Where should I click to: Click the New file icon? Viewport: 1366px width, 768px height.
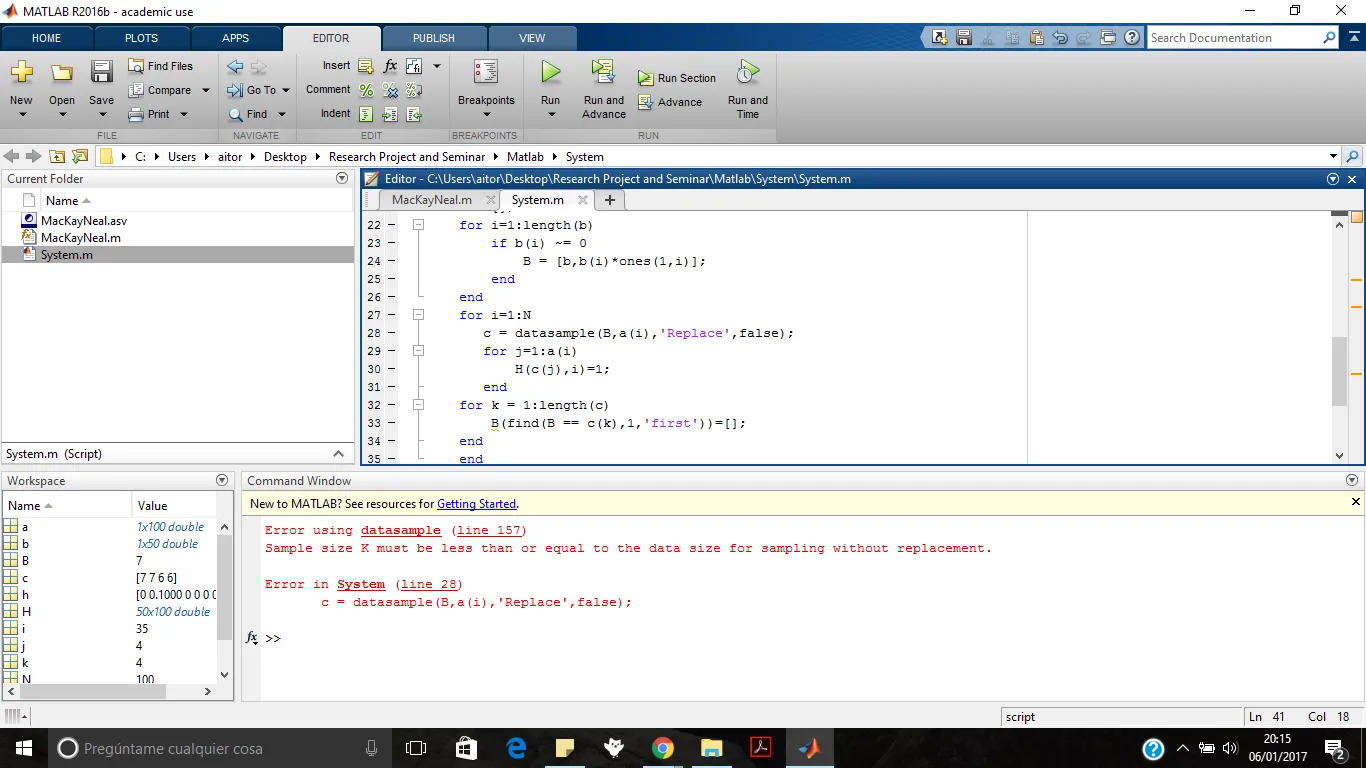(x=21, y=73)
